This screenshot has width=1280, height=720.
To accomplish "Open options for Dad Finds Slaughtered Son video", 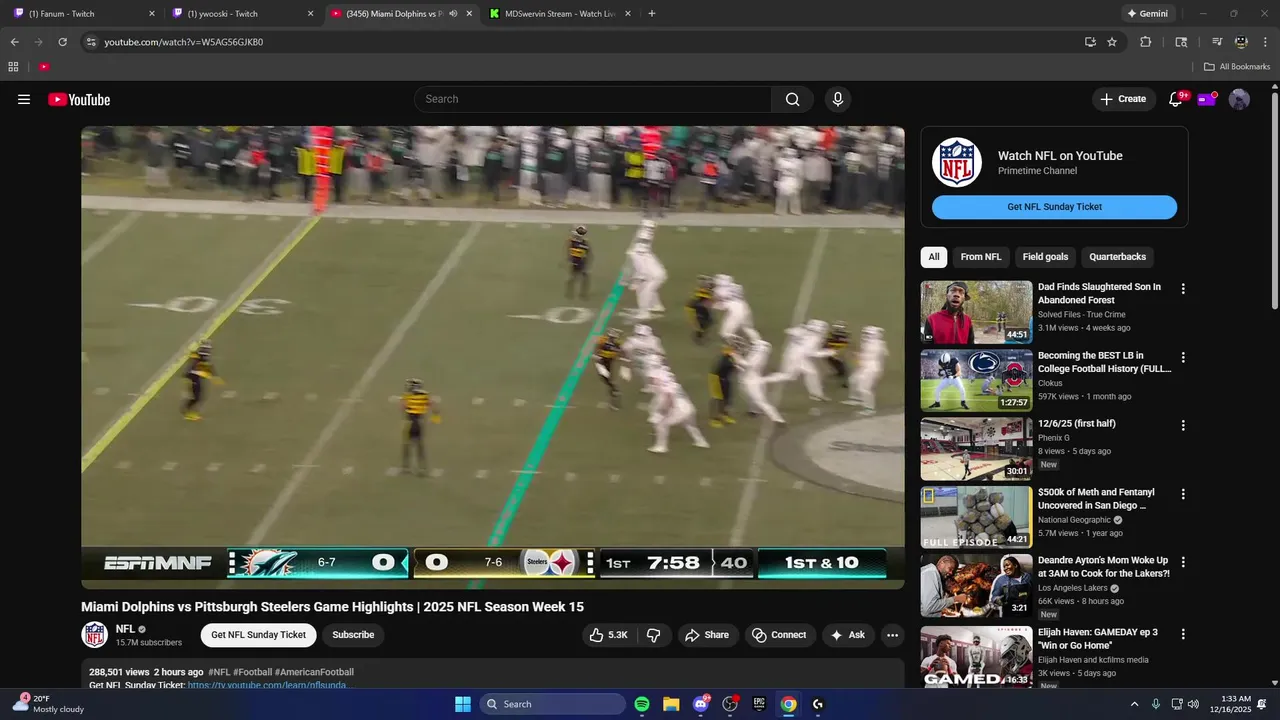I will click(x=1183, y=288).
